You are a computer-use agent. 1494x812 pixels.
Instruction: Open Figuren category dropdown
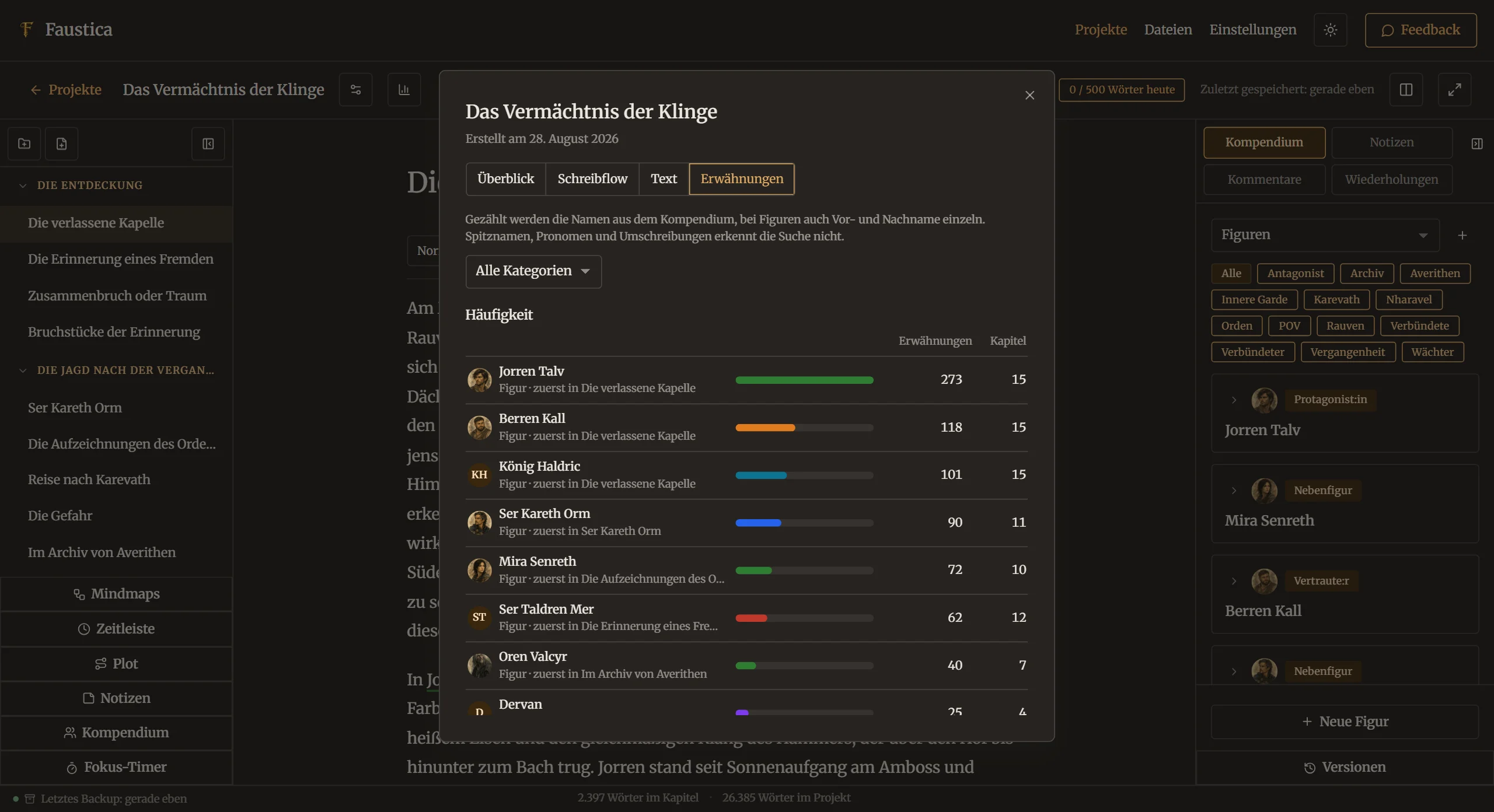(x=1325, y=235)
